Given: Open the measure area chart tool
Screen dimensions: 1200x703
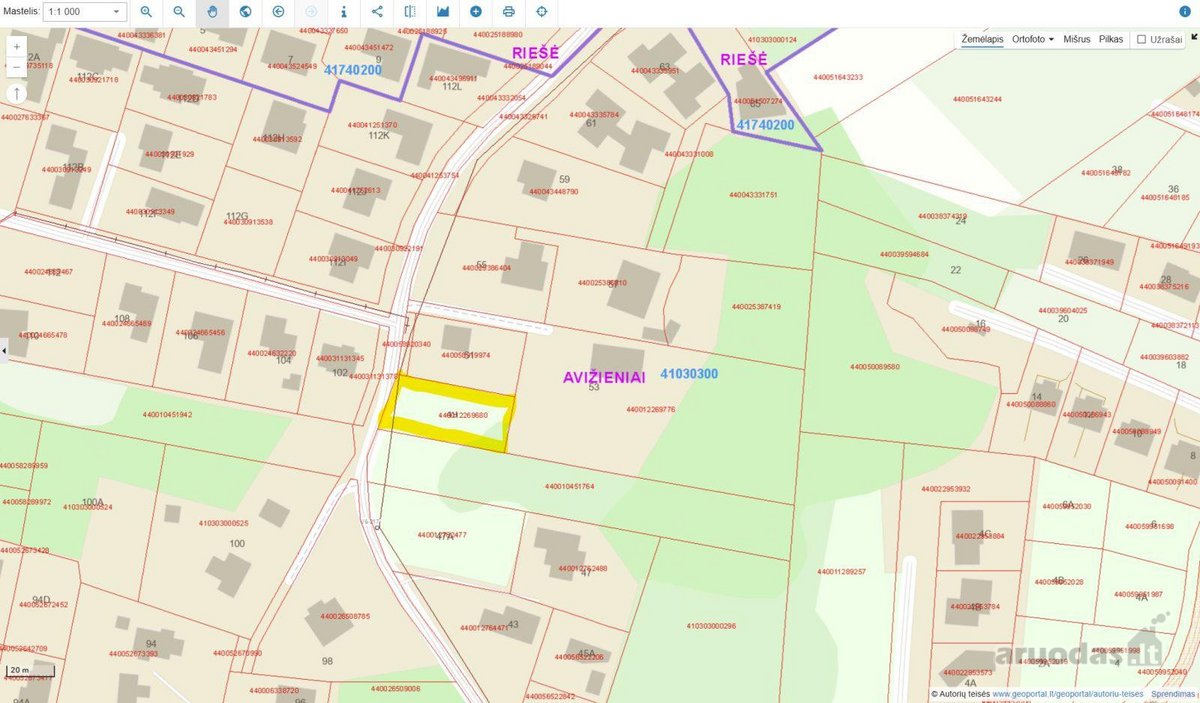Looking at the screenshot, I should coord(443,12).
